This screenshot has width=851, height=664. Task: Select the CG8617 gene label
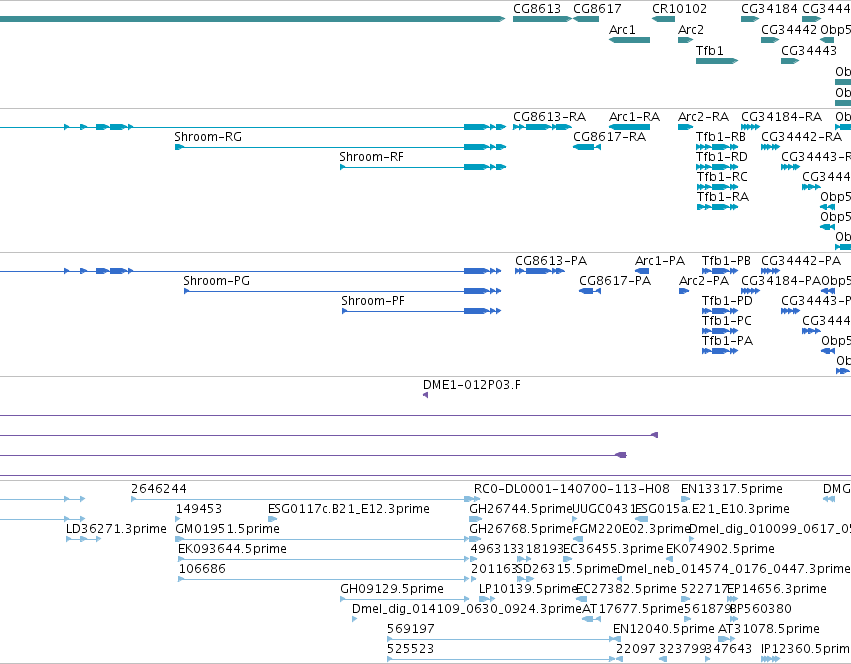(597, 9)
